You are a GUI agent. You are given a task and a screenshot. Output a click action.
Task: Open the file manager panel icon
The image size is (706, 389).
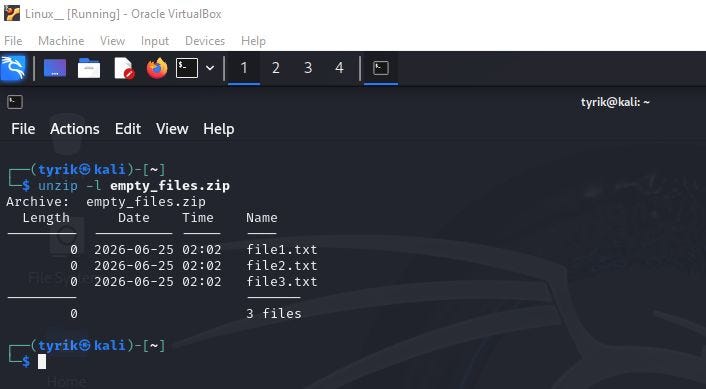pos(89,68)
